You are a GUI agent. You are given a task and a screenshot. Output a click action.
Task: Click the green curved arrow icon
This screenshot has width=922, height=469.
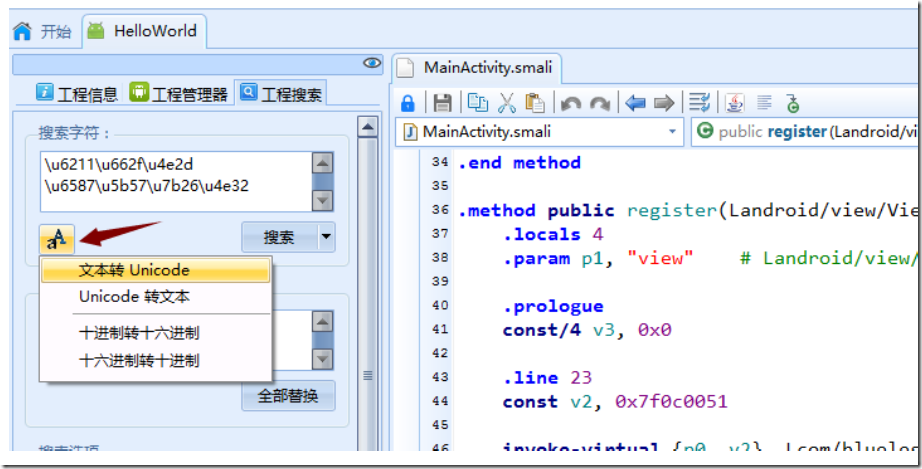pyautogui.click(x=793, y=103)
